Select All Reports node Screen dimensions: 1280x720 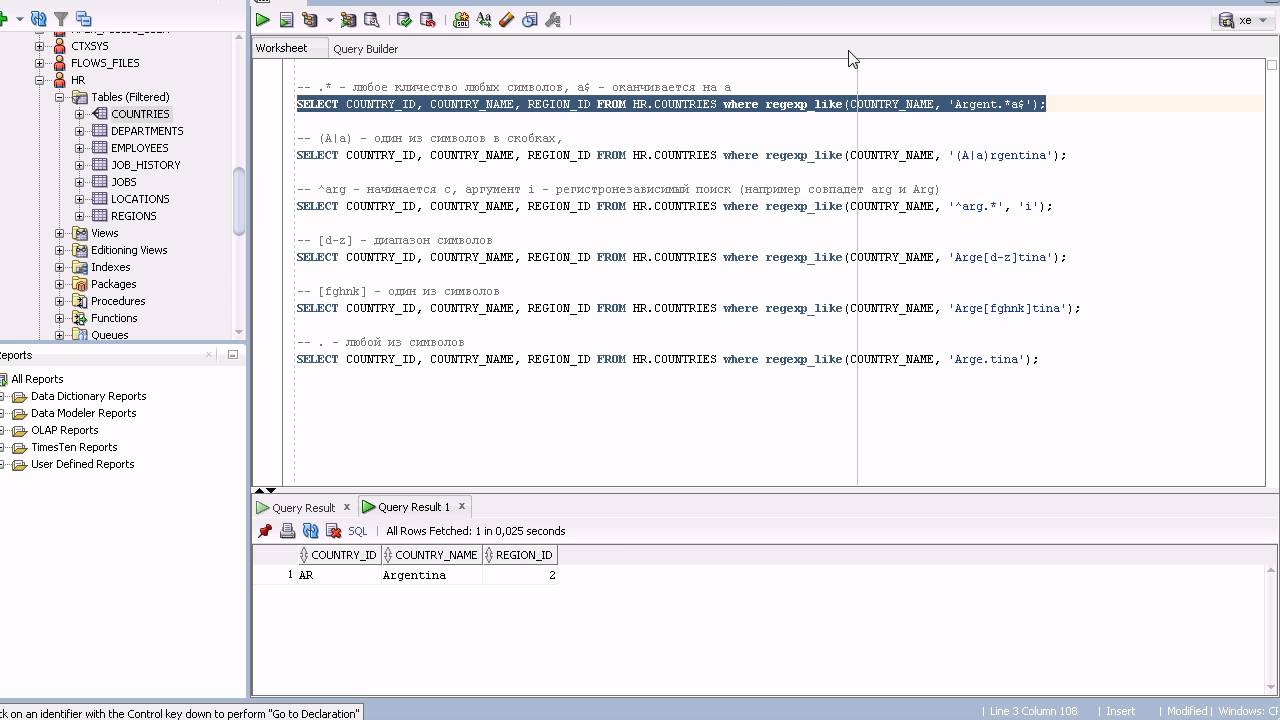(37, 379)
